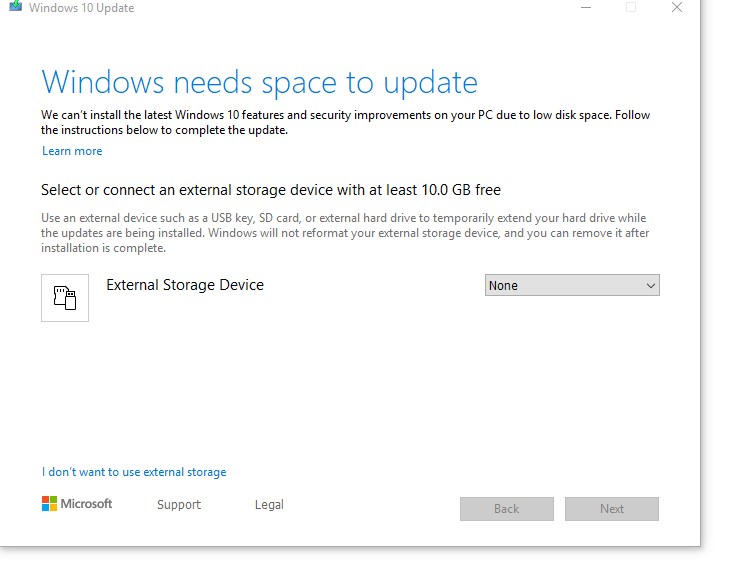Open the Learn more link

(x=72, y=151)
